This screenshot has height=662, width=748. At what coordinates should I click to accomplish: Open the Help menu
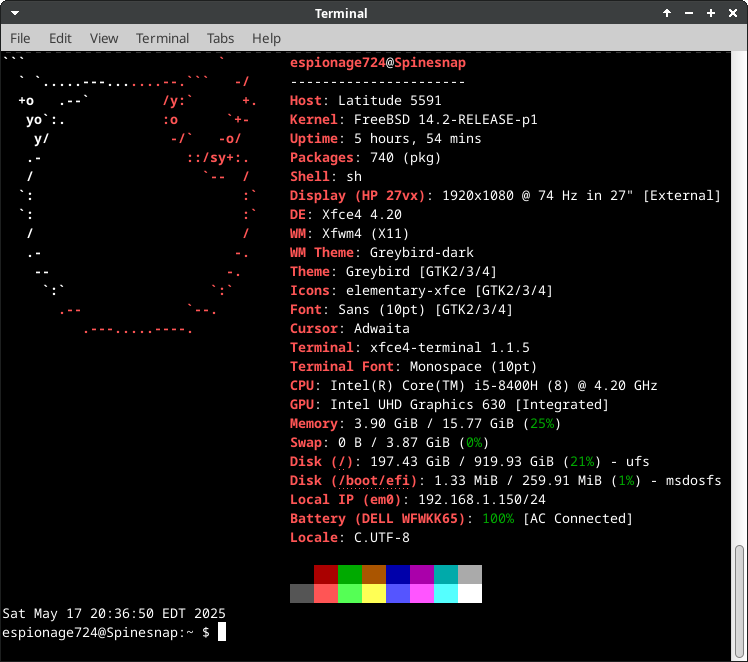coord(266,38)
